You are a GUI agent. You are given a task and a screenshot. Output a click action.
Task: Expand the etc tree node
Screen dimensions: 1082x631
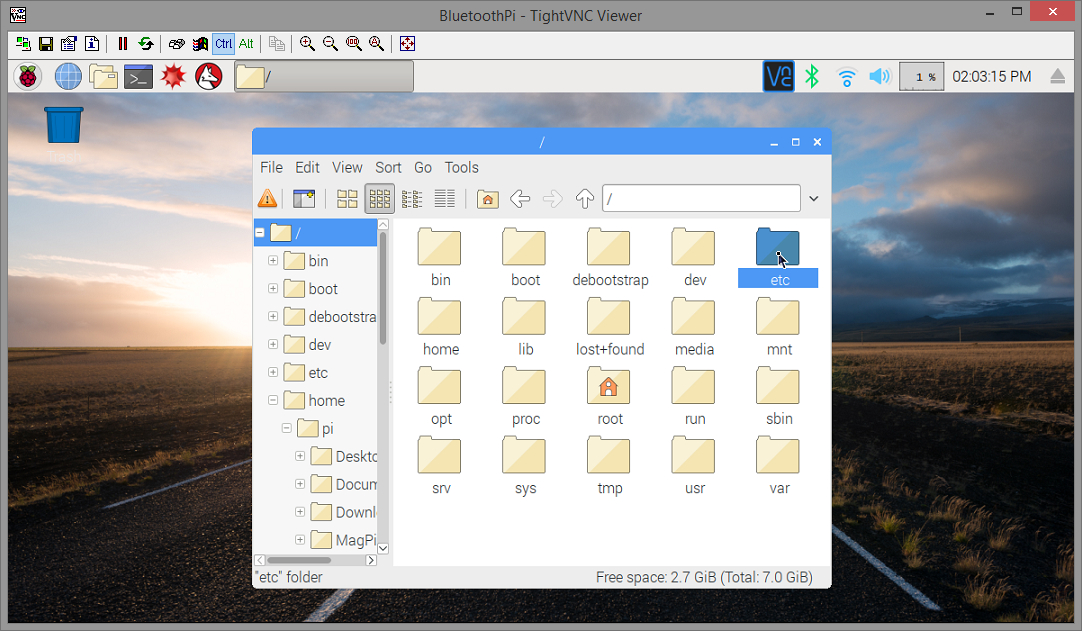click(273, 372)
